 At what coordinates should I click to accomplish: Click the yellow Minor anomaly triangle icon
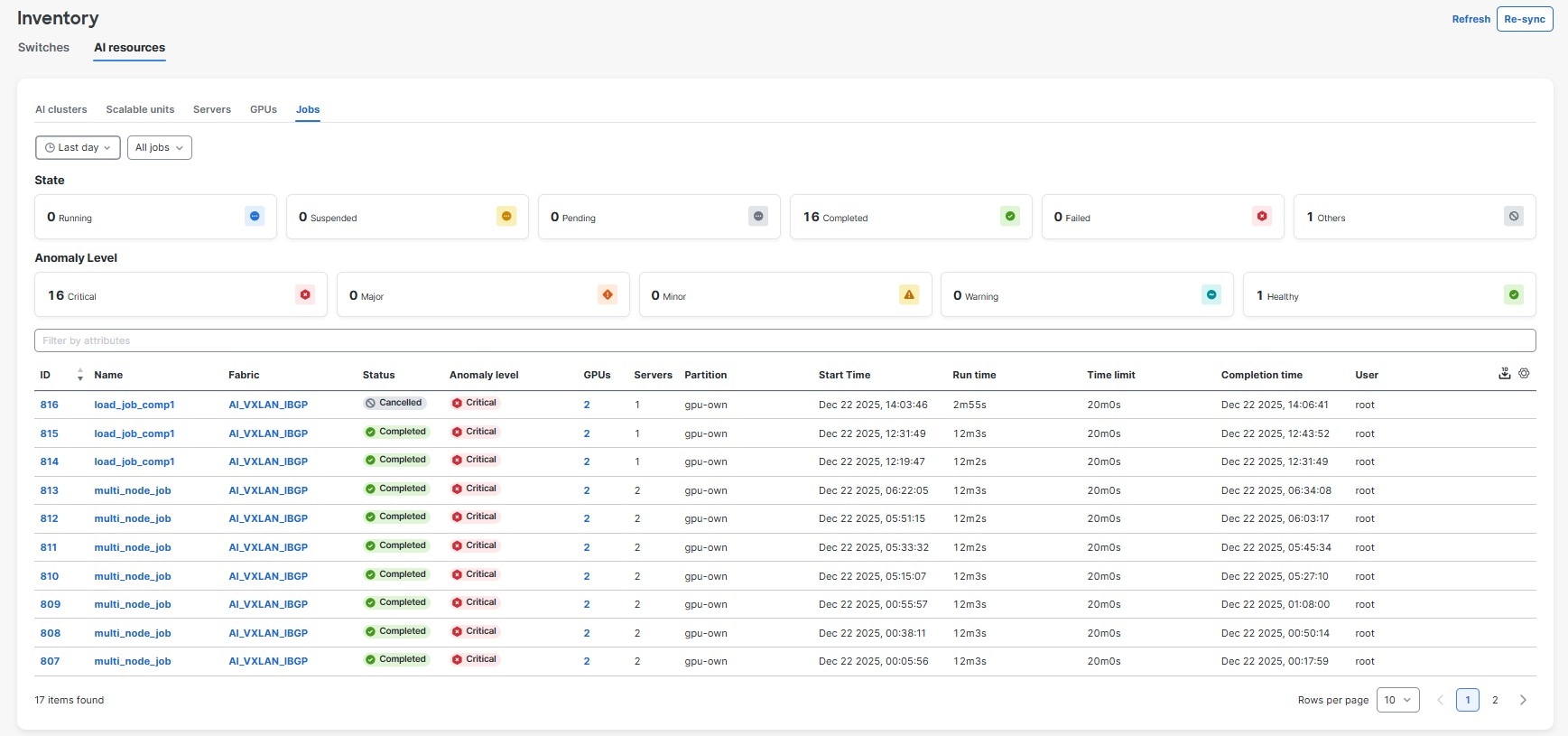909,295
